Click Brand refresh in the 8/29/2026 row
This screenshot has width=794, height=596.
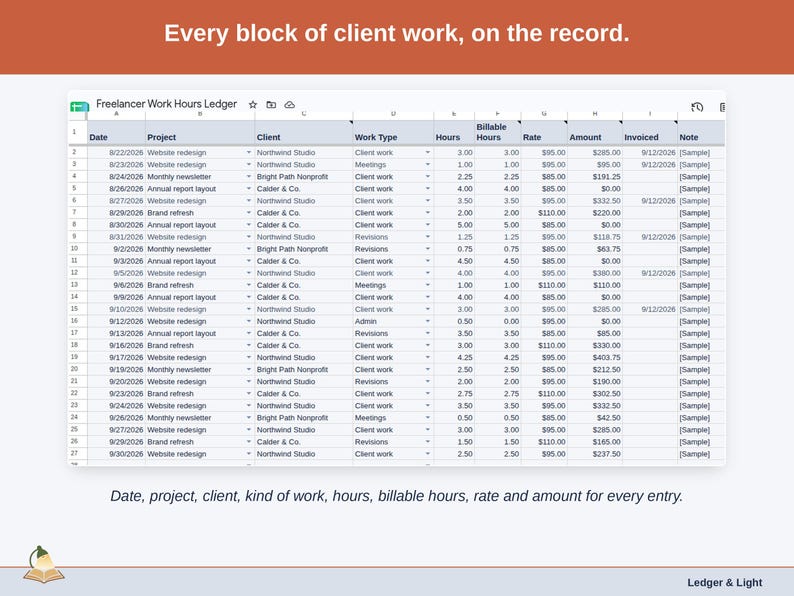[200, 213]
